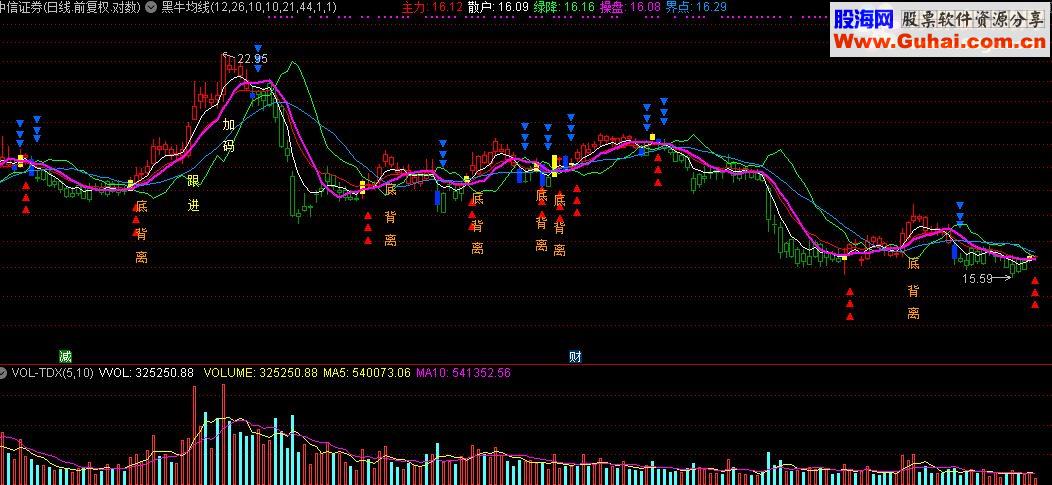Click the 22.95 high price label
This screenshot has height=485, width=1052.
(x=252, y=58)
